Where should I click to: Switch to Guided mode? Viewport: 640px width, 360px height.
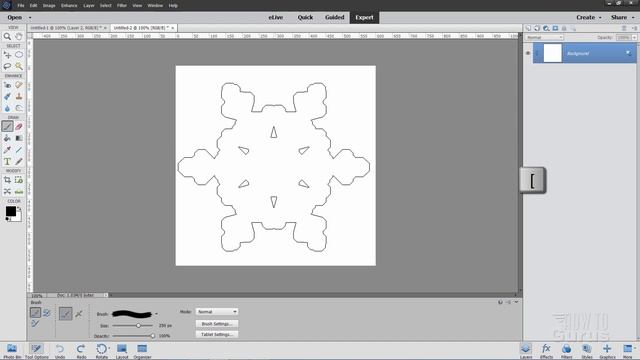335,17
